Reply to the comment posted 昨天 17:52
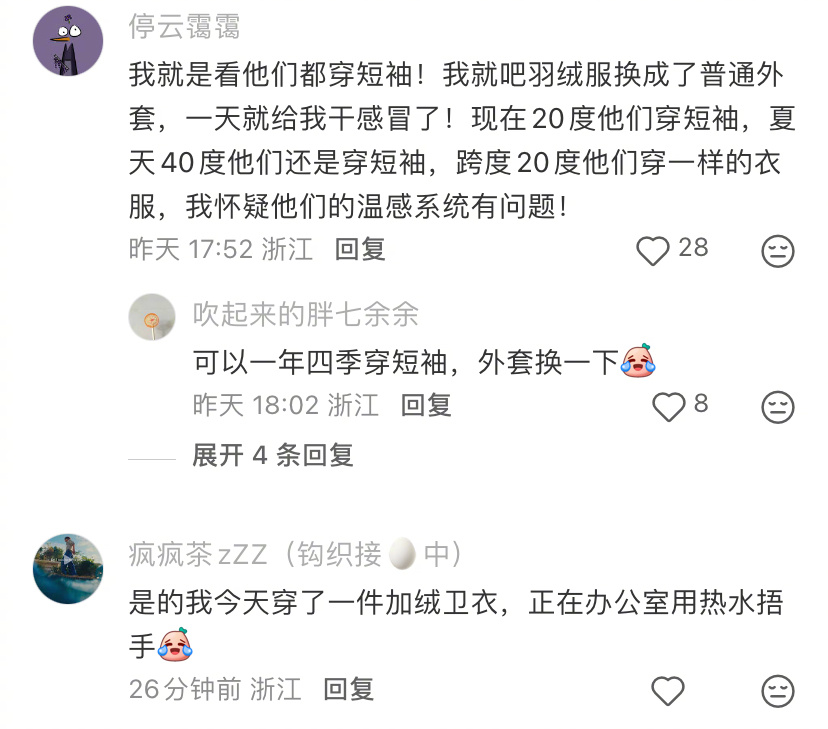Image resolution: width=828 pixels, height=729 pixels. [360, 249]
